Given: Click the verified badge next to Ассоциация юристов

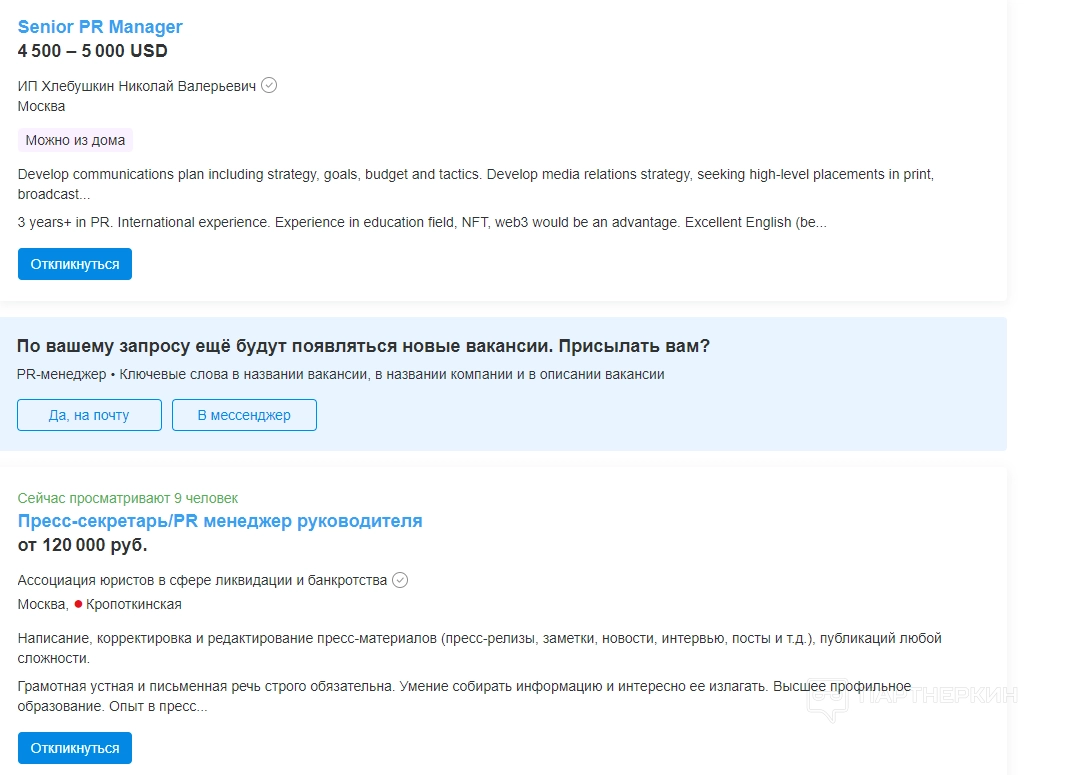Looking at the screenshot, I should pyautogui.click(x=400, y=580).
